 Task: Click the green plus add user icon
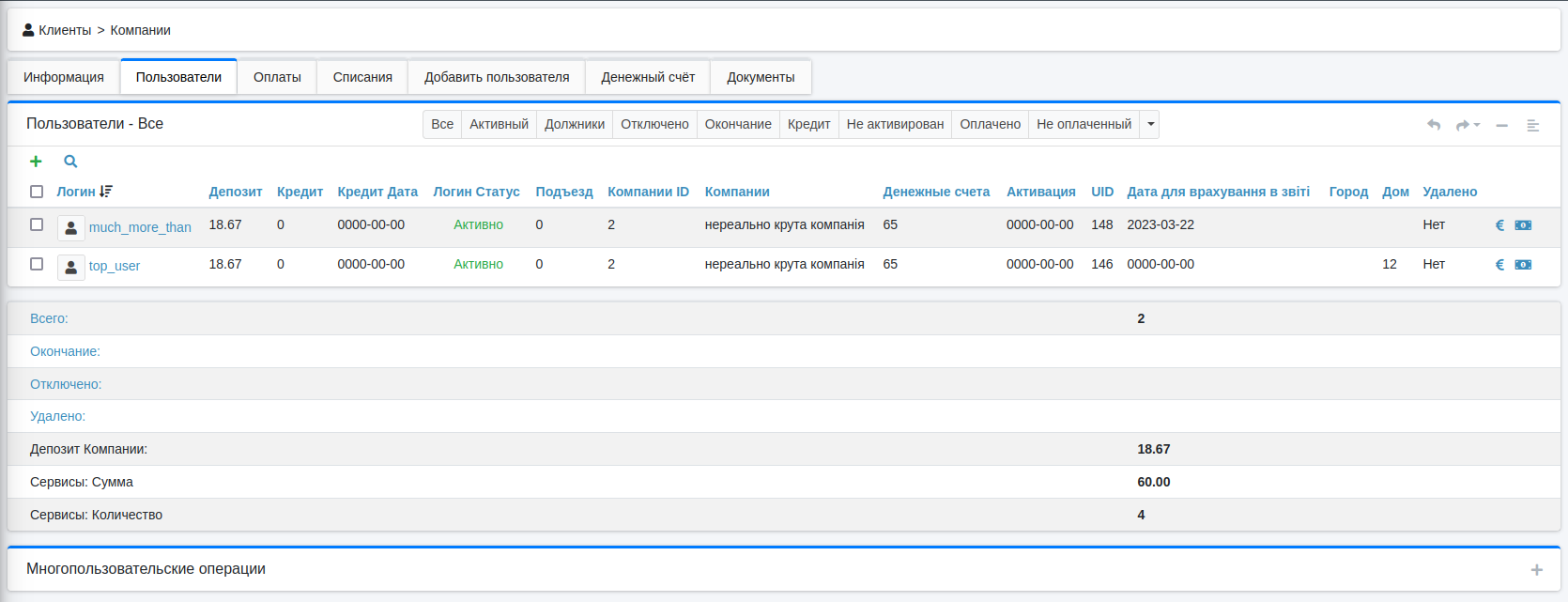click(36, 162)
